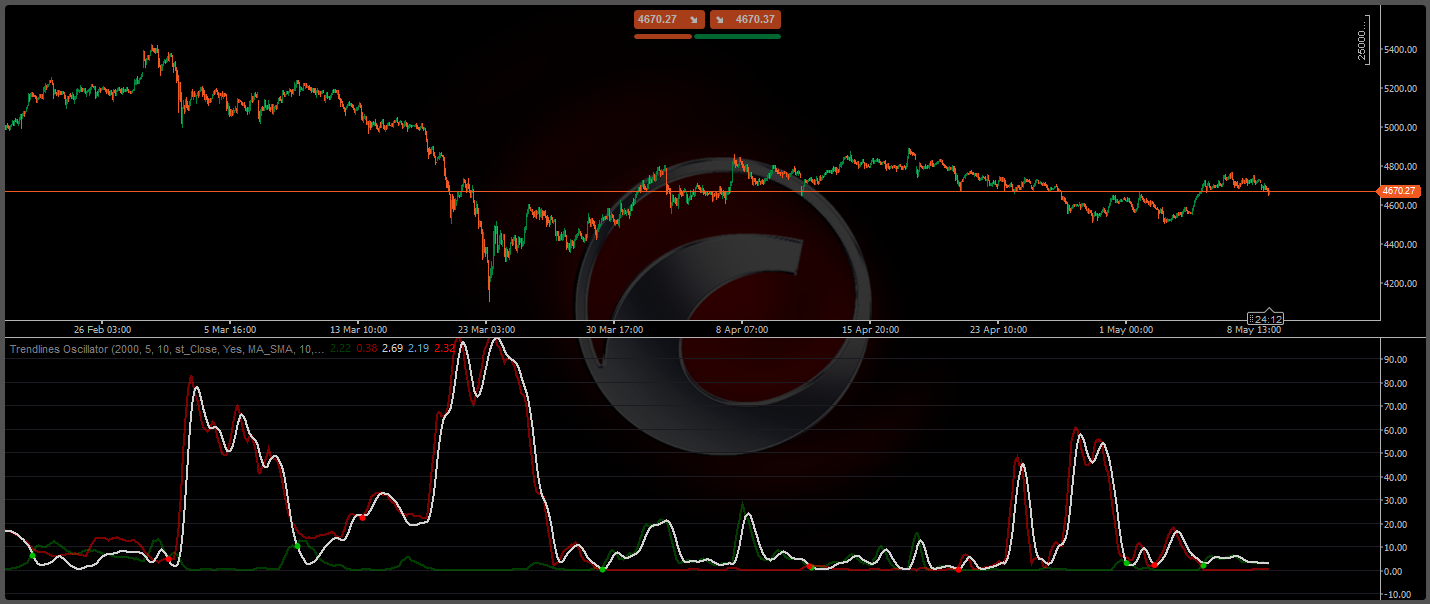Click the sell price button 4670.27
The width and height of the screenshot is (1430, 604).
pos(670,19)
